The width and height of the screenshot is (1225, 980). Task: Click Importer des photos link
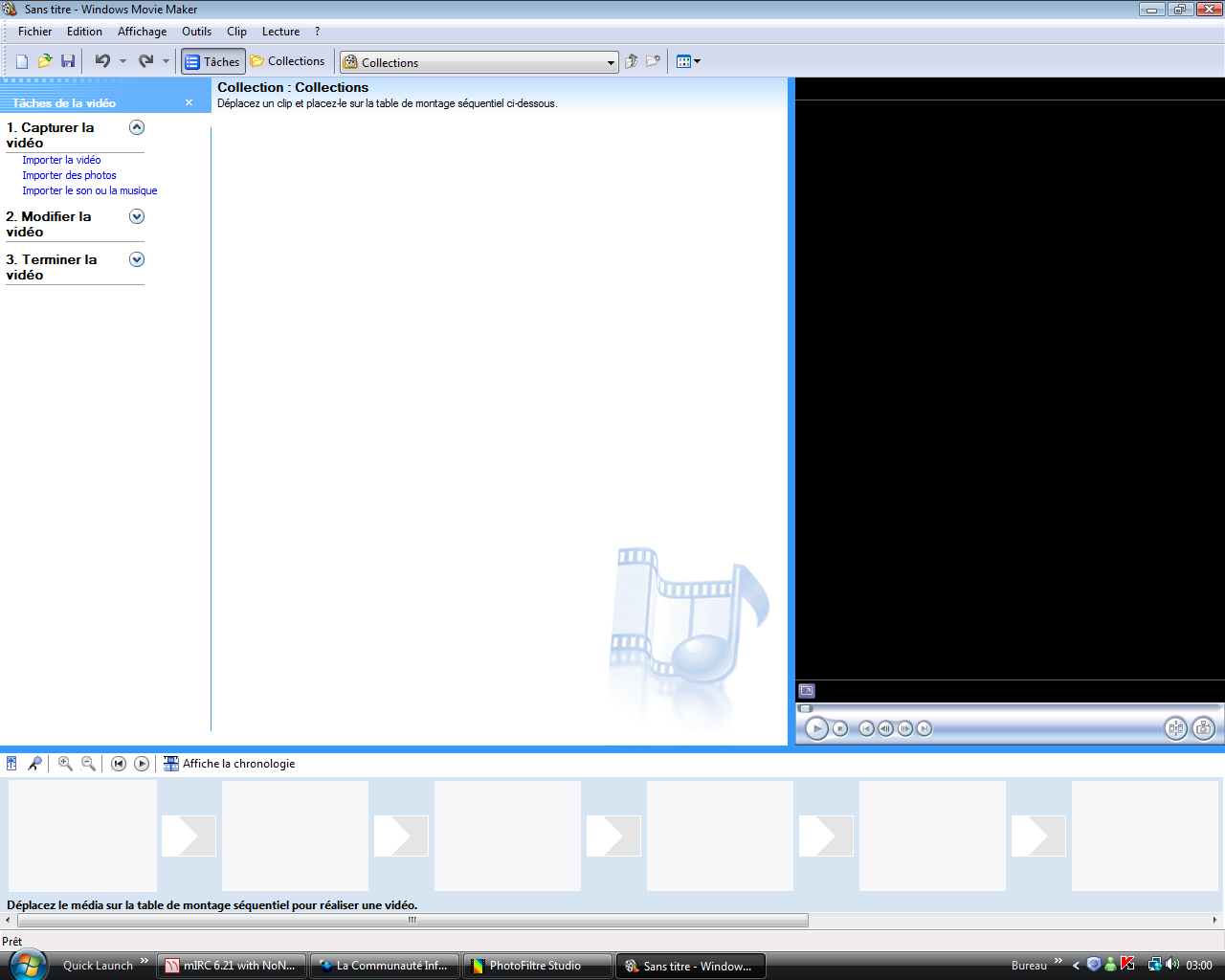coord(69,175)
